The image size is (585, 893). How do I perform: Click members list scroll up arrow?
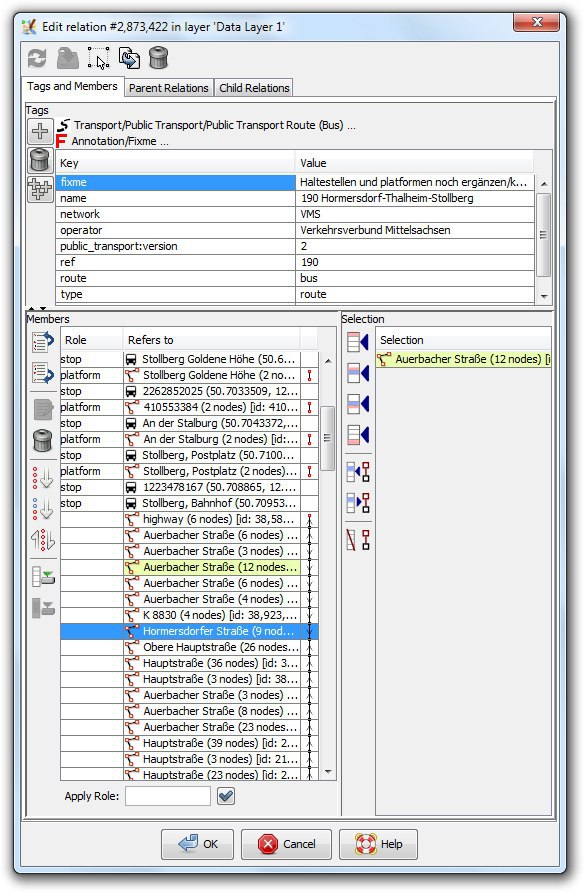(x=328, y=361)
